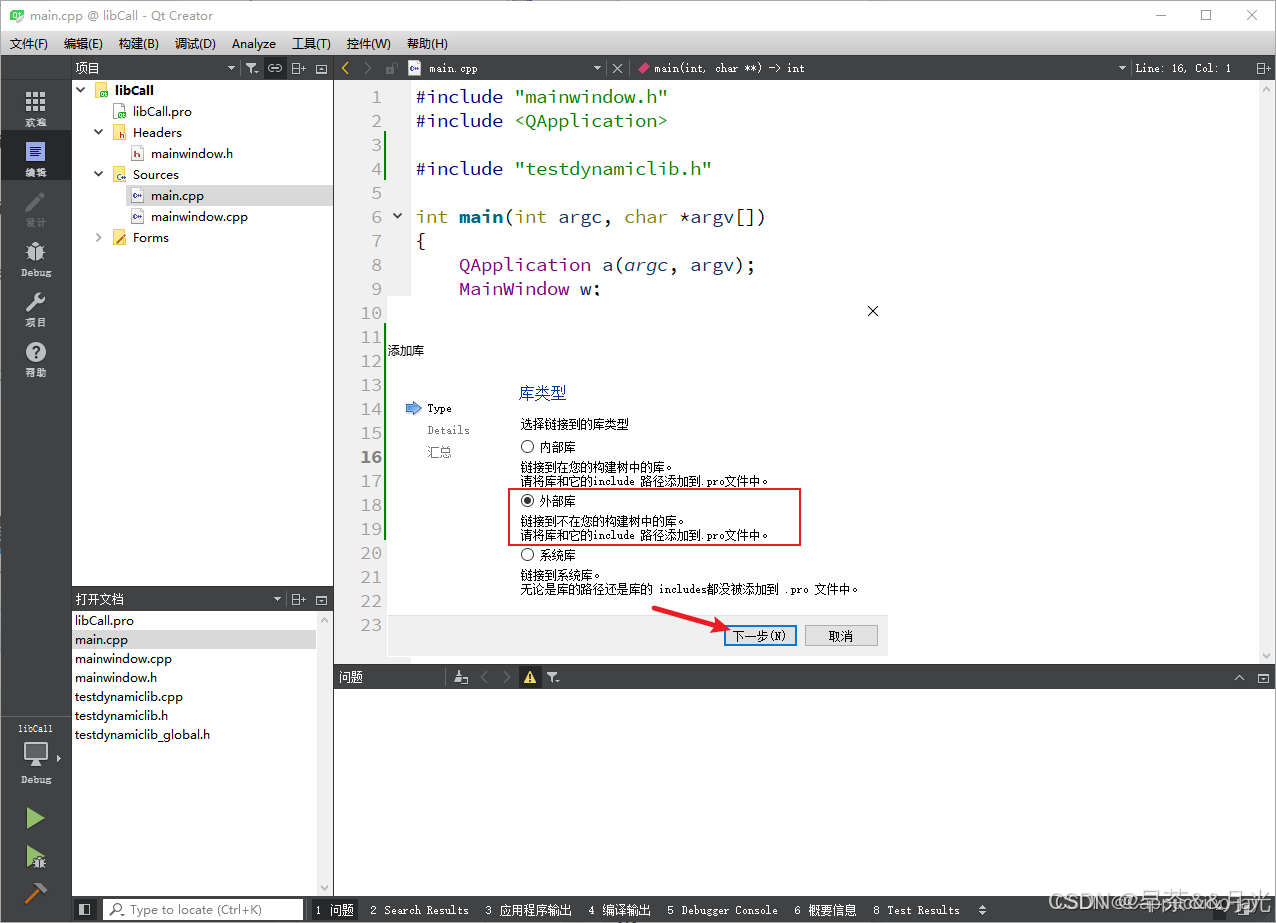Minimize the issues output pane with up arrow

(x=1240, y=677)
